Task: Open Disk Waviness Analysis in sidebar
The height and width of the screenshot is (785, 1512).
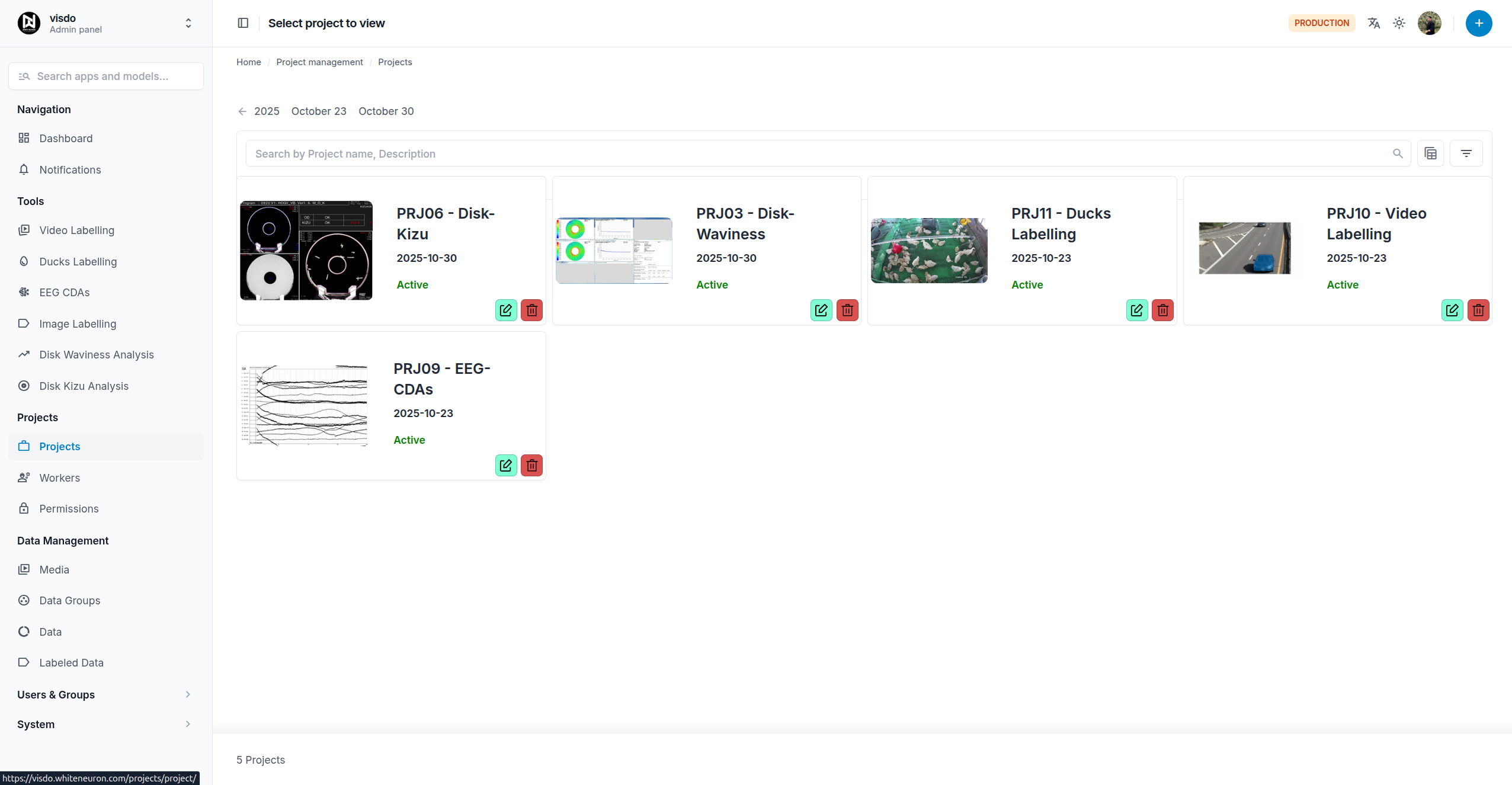Action: click(x=97, y=354)
